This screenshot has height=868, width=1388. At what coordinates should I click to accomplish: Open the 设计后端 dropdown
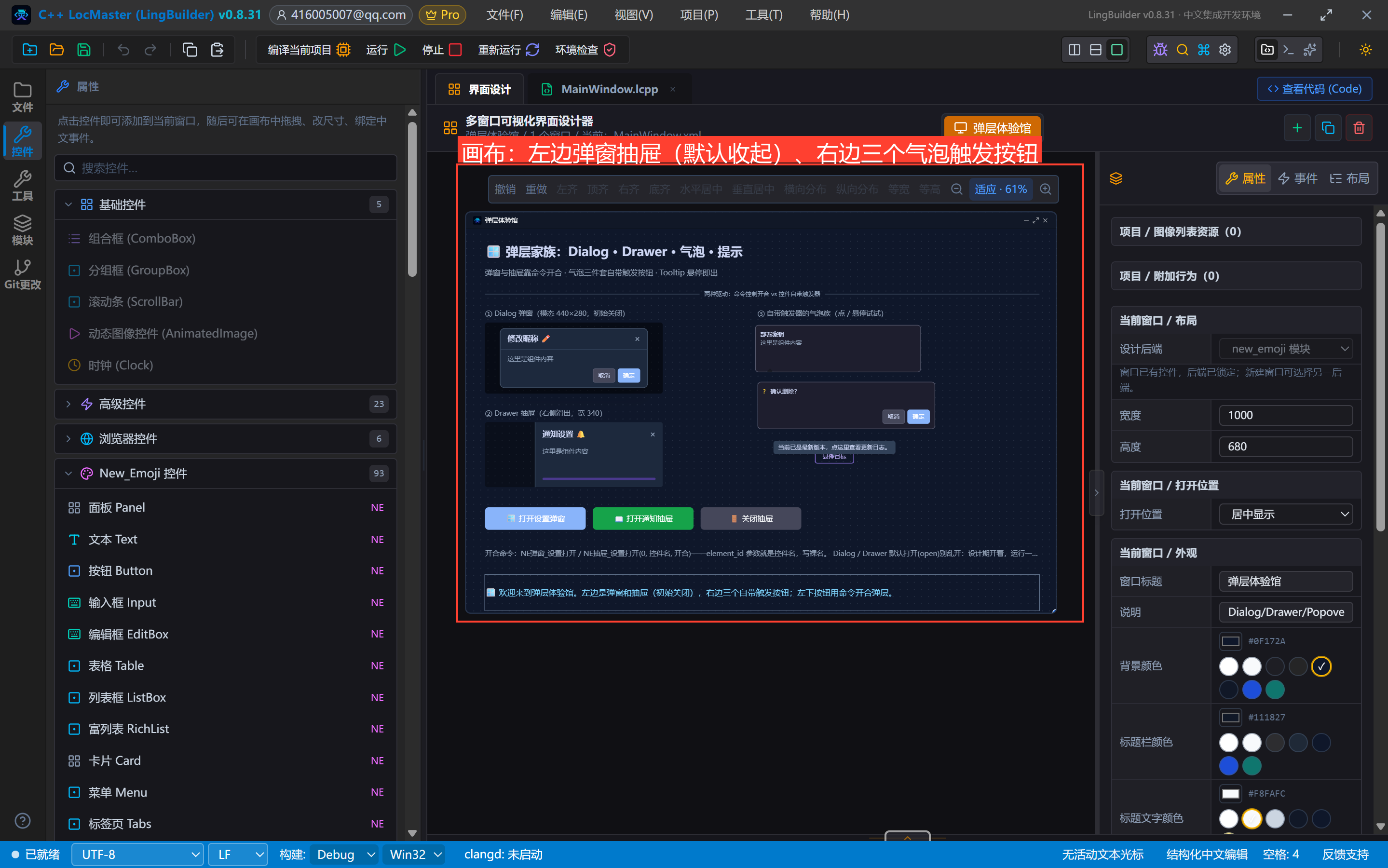click(1285, 349)
